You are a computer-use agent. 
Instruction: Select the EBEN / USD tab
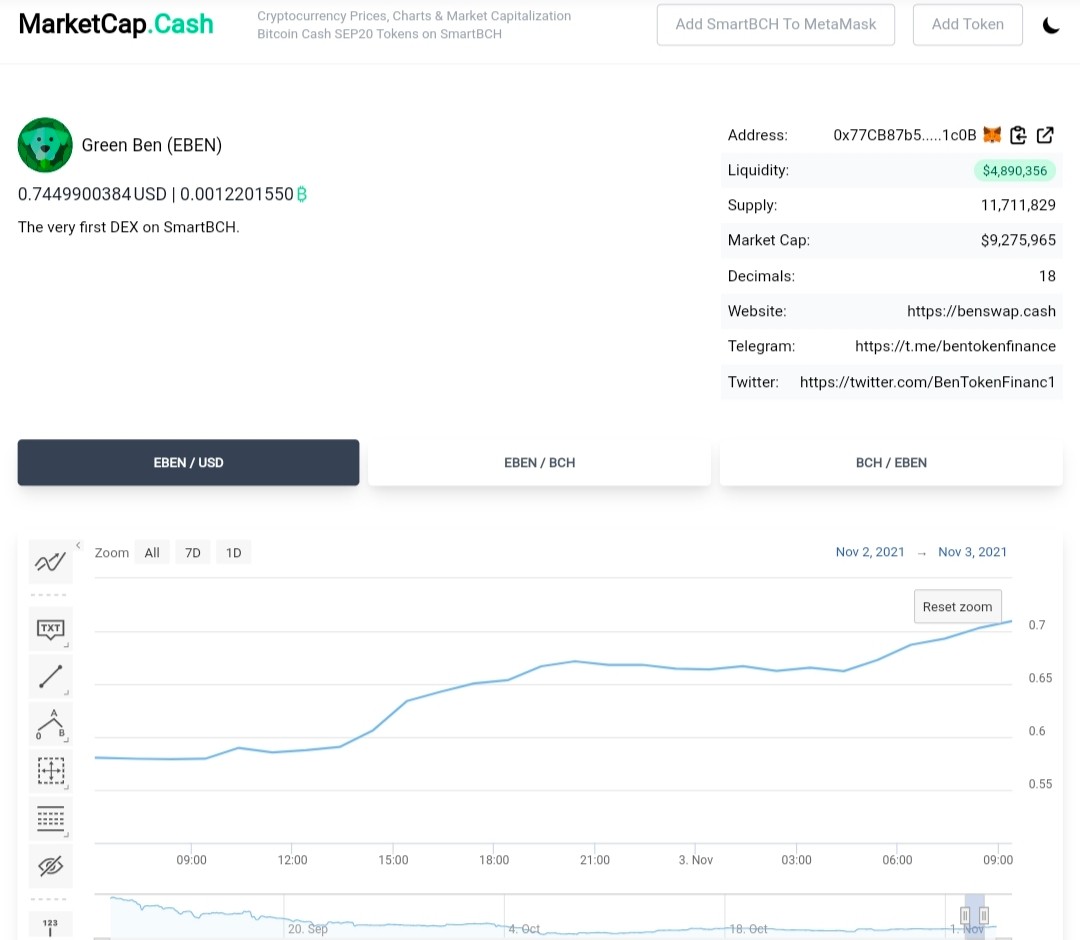[x=188, y=463]
